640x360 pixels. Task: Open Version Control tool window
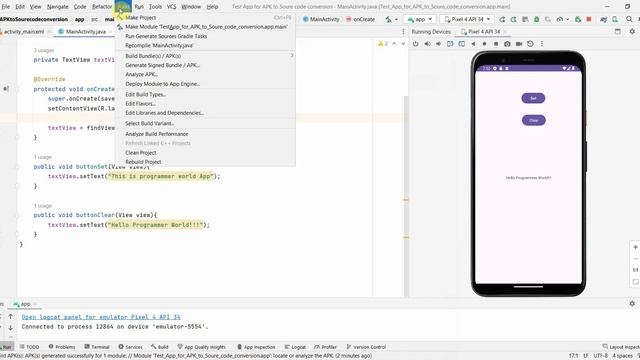(366, 347)
